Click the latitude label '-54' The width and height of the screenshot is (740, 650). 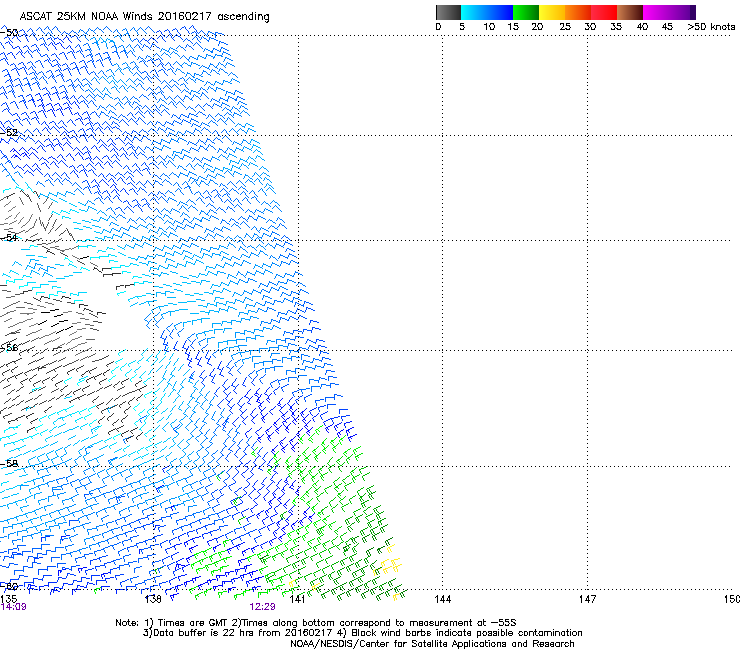click(x=9, y=237)
